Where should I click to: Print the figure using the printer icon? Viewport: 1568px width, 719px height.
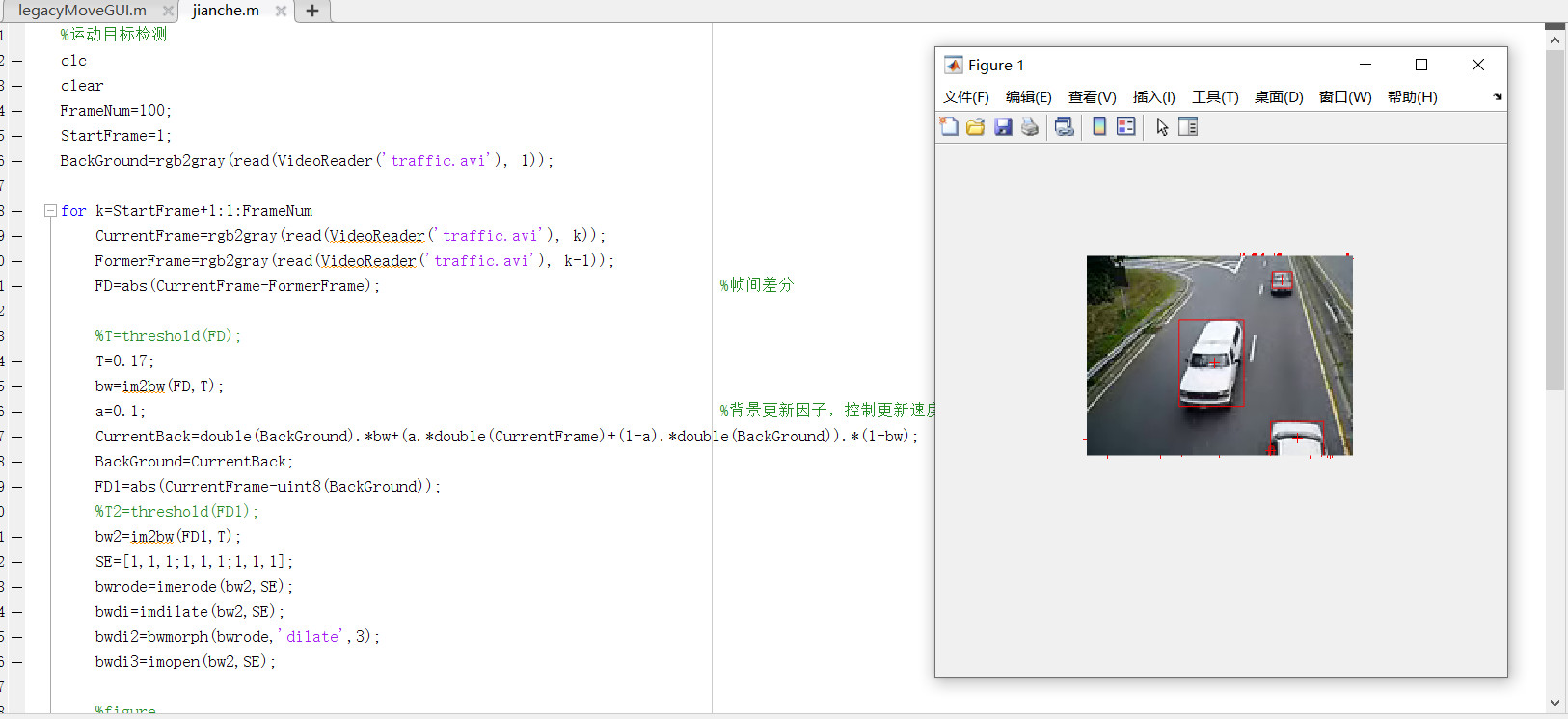1030,126
